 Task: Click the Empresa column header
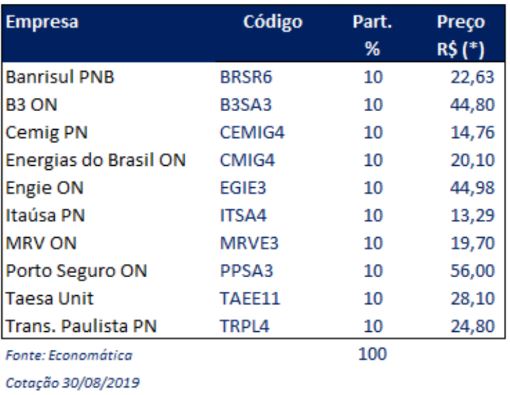42,22
